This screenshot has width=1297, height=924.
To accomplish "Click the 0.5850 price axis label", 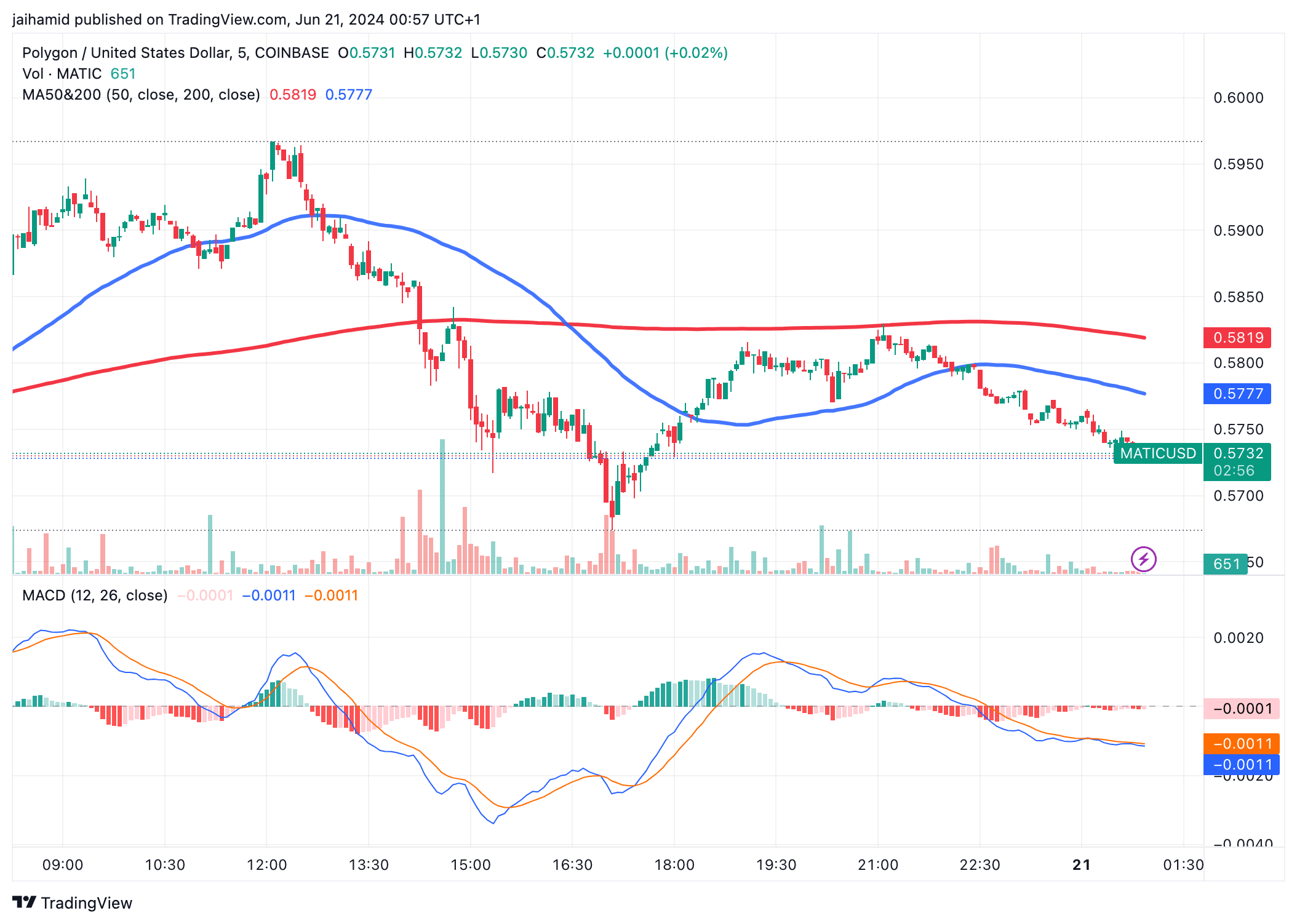I will pyautogui.click(x=1238, y=297).
